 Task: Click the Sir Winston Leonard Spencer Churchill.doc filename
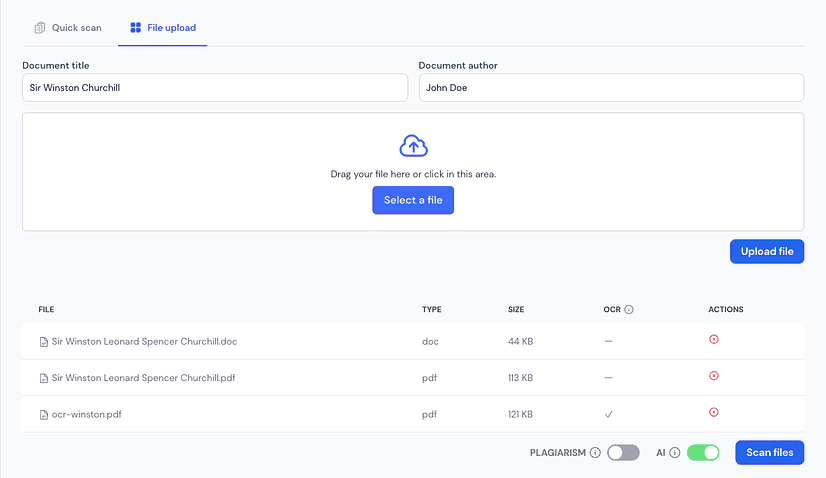tap(144, 342)
